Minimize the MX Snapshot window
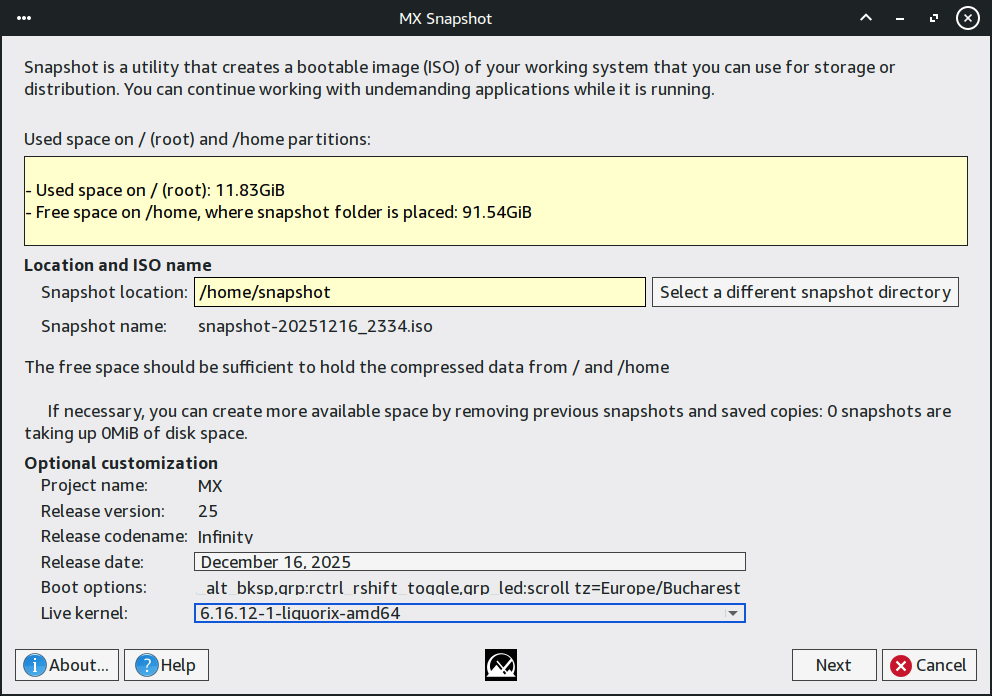The width and height of the screenshot is (992, 696). coord(900,18)
